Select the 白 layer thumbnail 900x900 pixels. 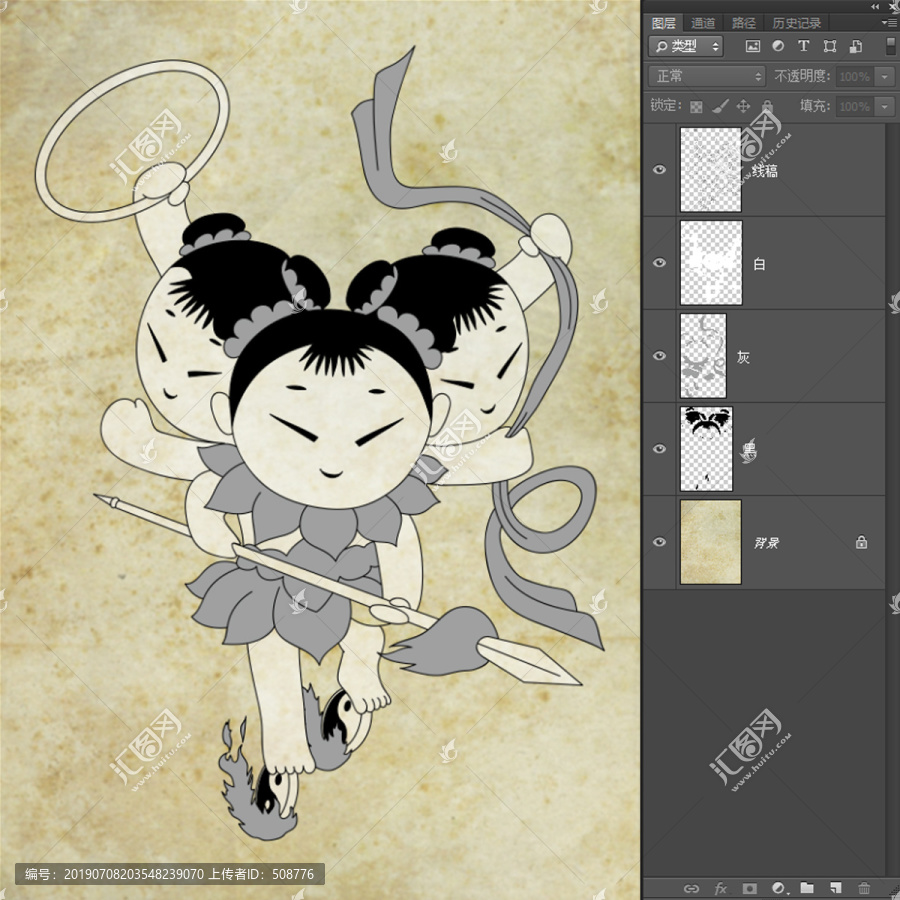pyautogui.click(x=711, y=262)
